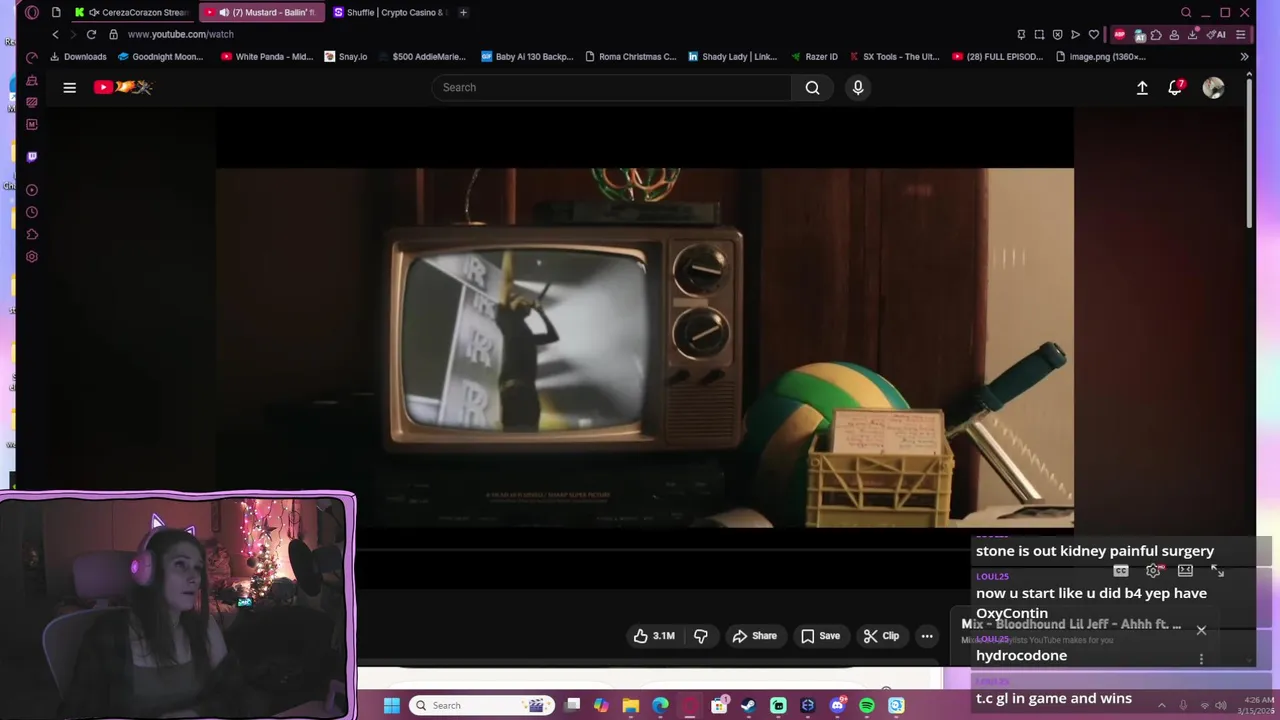The width and height of the screenshot is (1280, 720).
Task: Like the video showing 3.1M likes
Action: coord(654,636)
